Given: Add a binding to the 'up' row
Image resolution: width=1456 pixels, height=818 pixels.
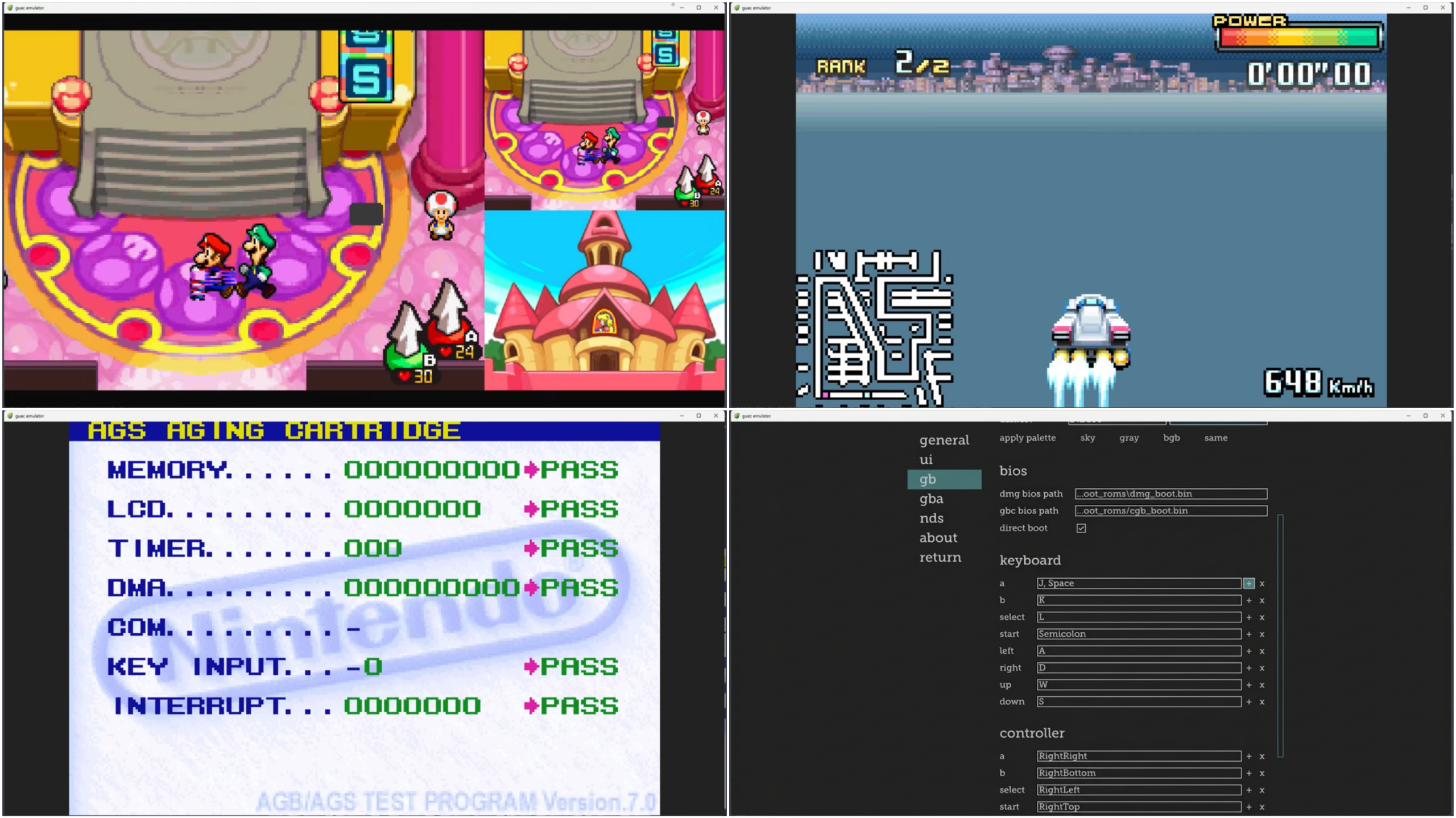Looking at the screenshot, I should pos(1248,685).
